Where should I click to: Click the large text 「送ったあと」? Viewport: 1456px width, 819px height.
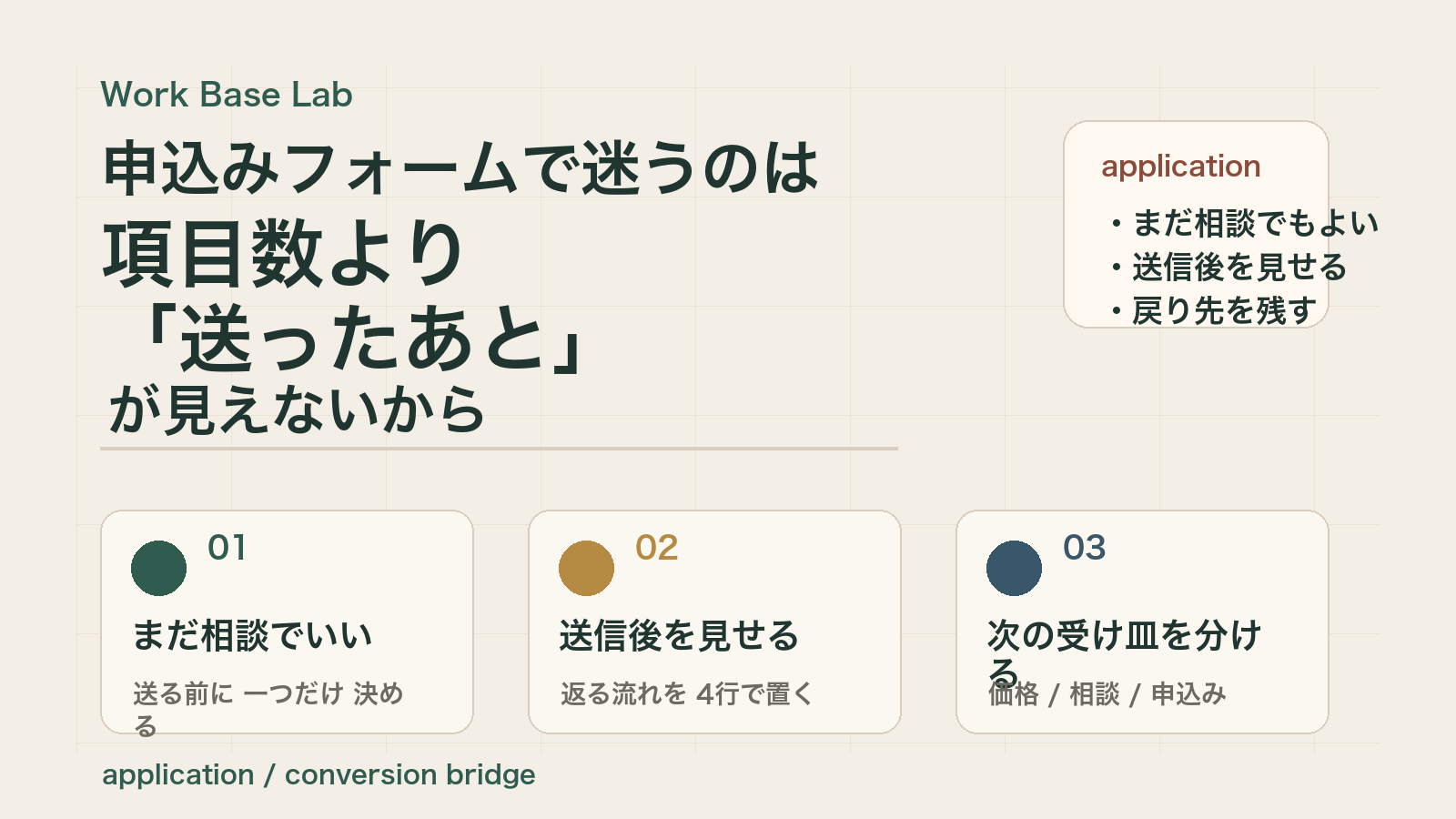tap(362, 339)
